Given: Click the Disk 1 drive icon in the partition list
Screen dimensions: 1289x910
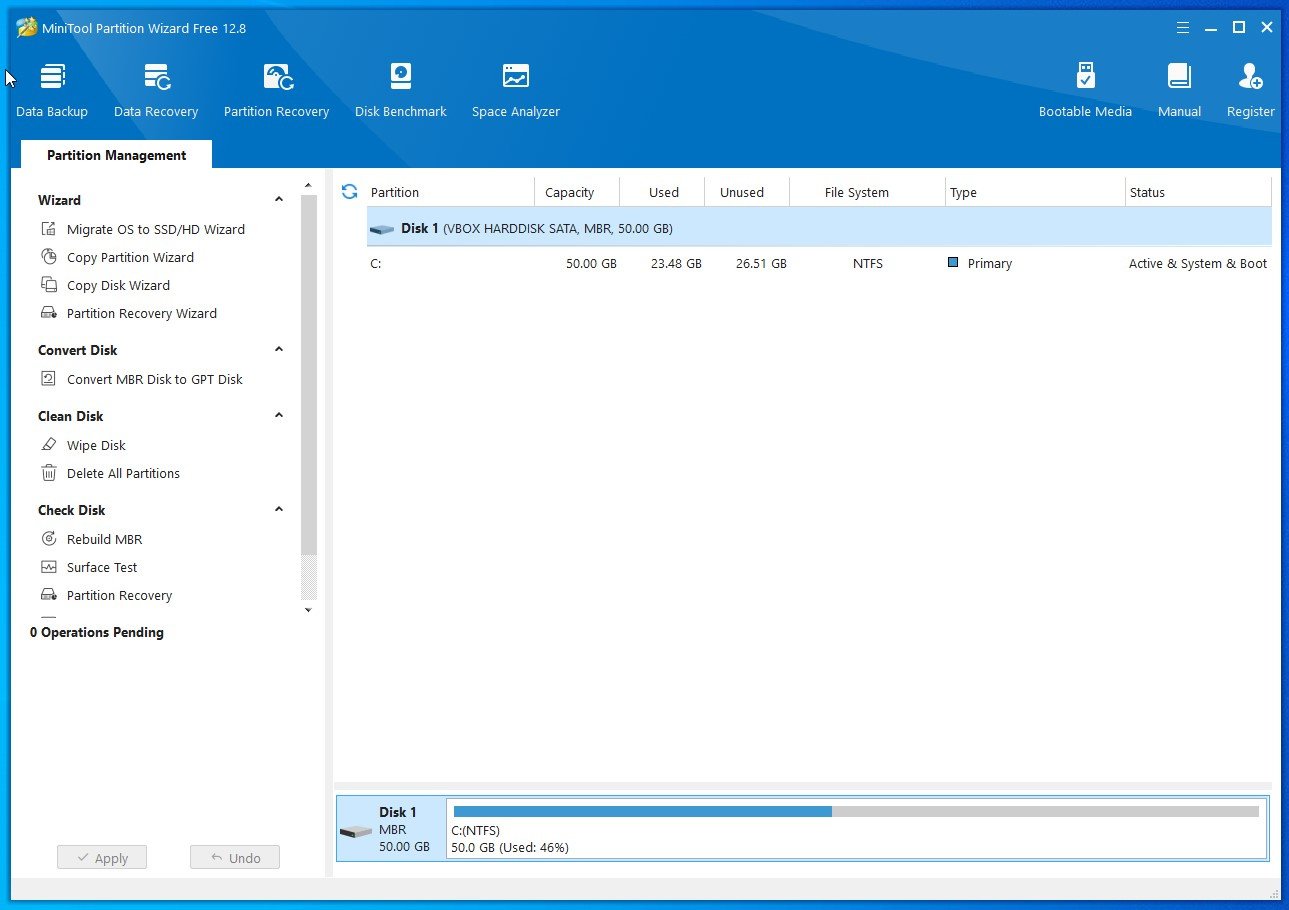Looking at the screenshot, I should [x=382, y=229].
